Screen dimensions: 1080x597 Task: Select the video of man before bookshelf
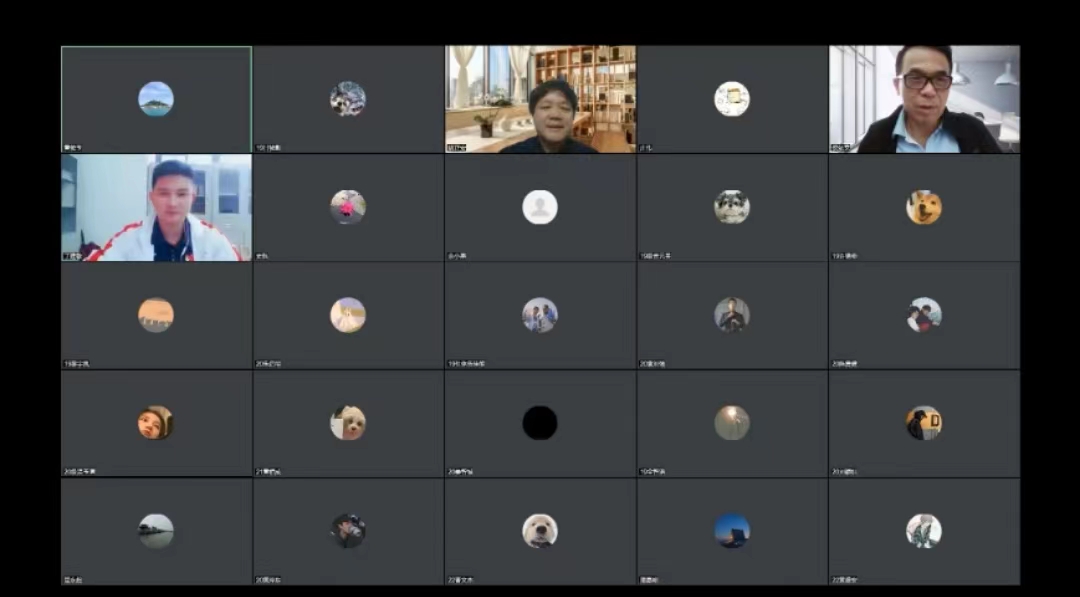540,100
